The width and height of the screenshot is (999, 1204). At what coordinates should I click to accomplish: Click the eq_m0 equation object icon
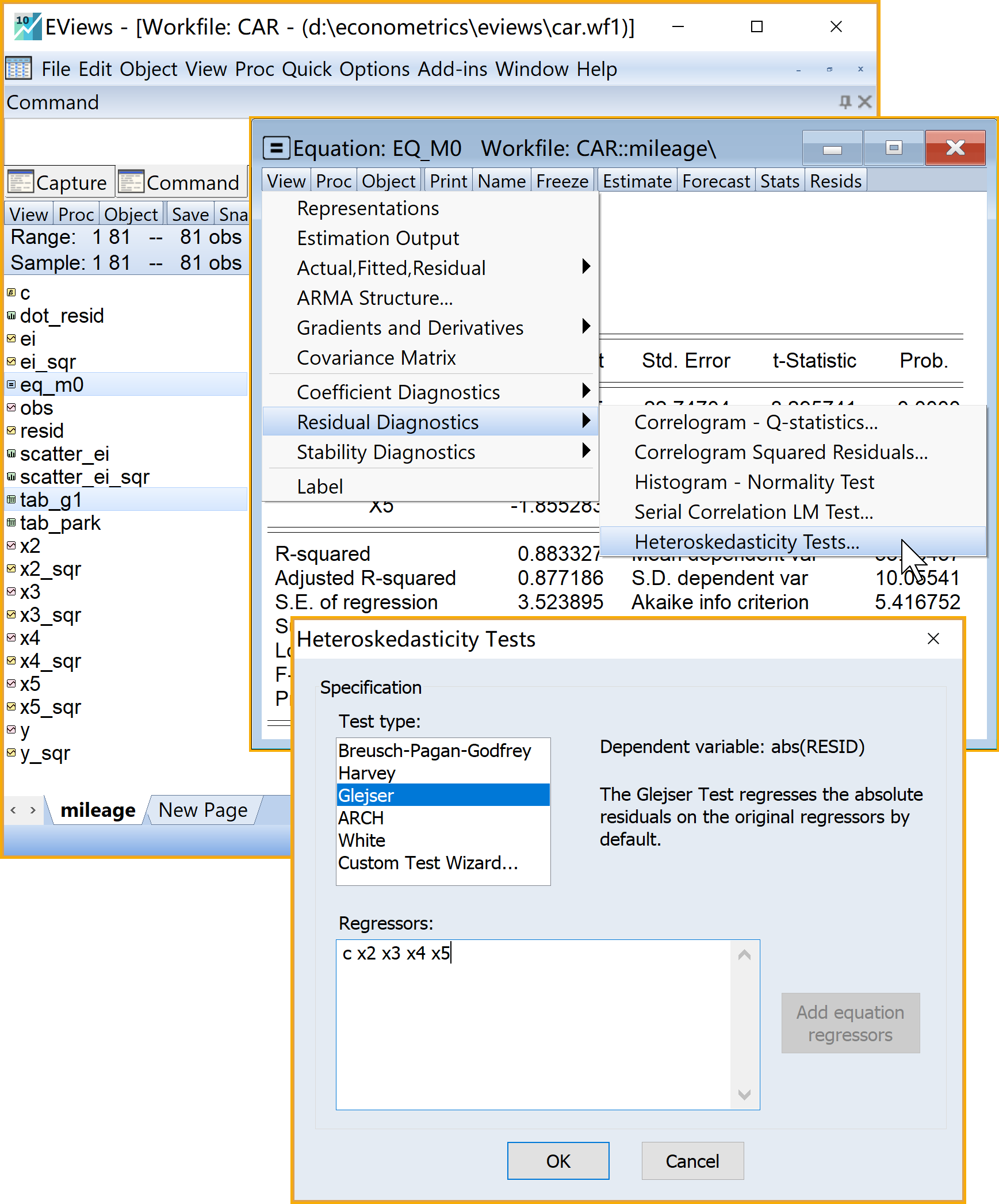tap(11, 384)
